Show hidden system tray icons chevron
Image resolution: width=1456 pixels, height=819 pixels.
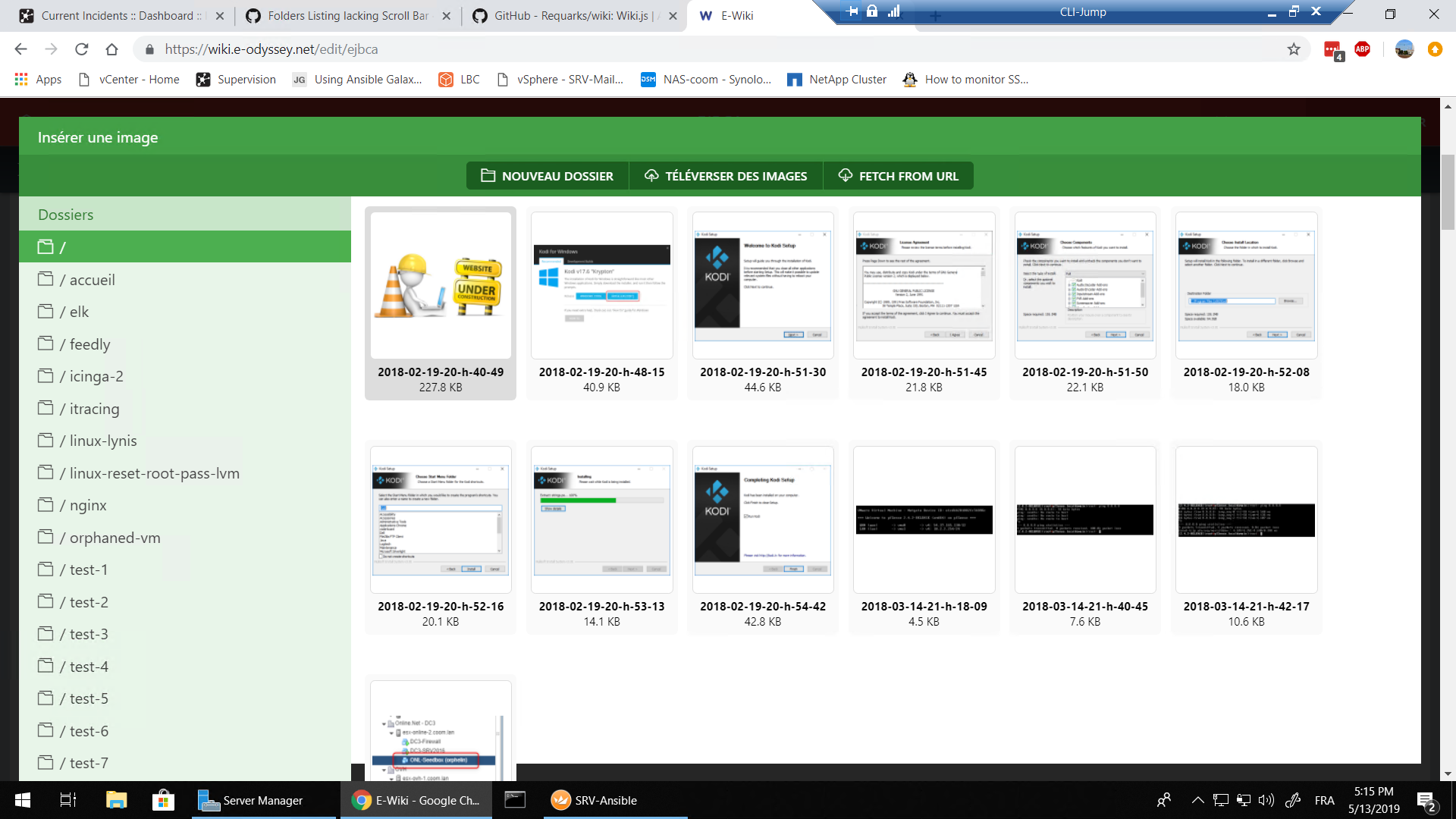pos(1197,800)
